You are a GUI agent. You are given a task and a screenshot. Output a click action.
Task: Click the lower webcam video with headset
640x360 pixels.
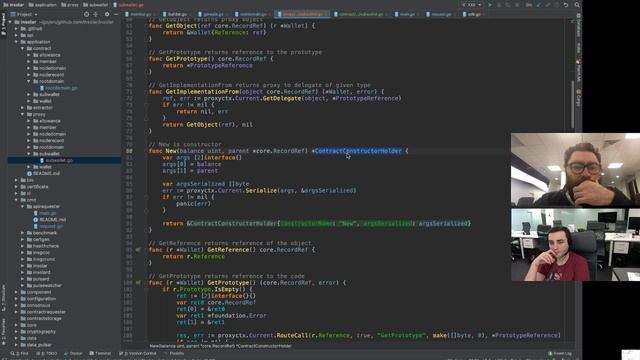(x=576, y=245)
